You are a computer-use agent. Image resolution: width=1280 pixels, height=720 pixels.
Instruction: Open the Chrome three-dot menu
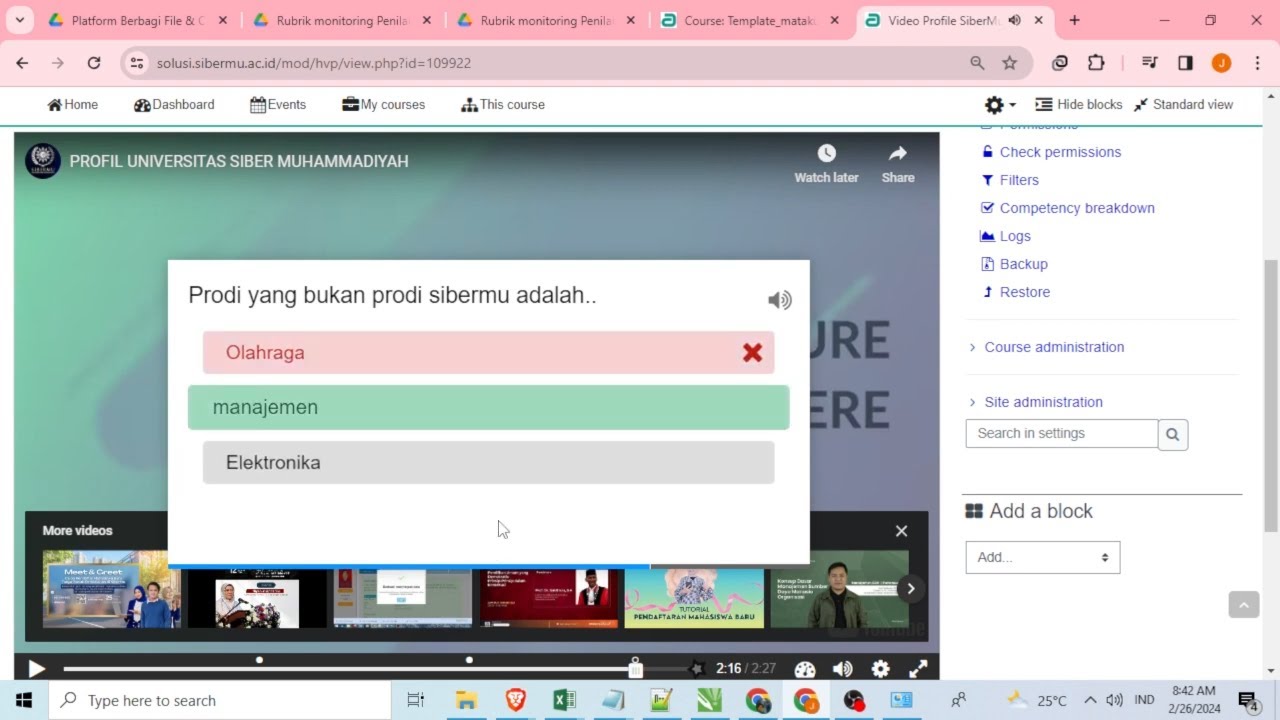1257,63
